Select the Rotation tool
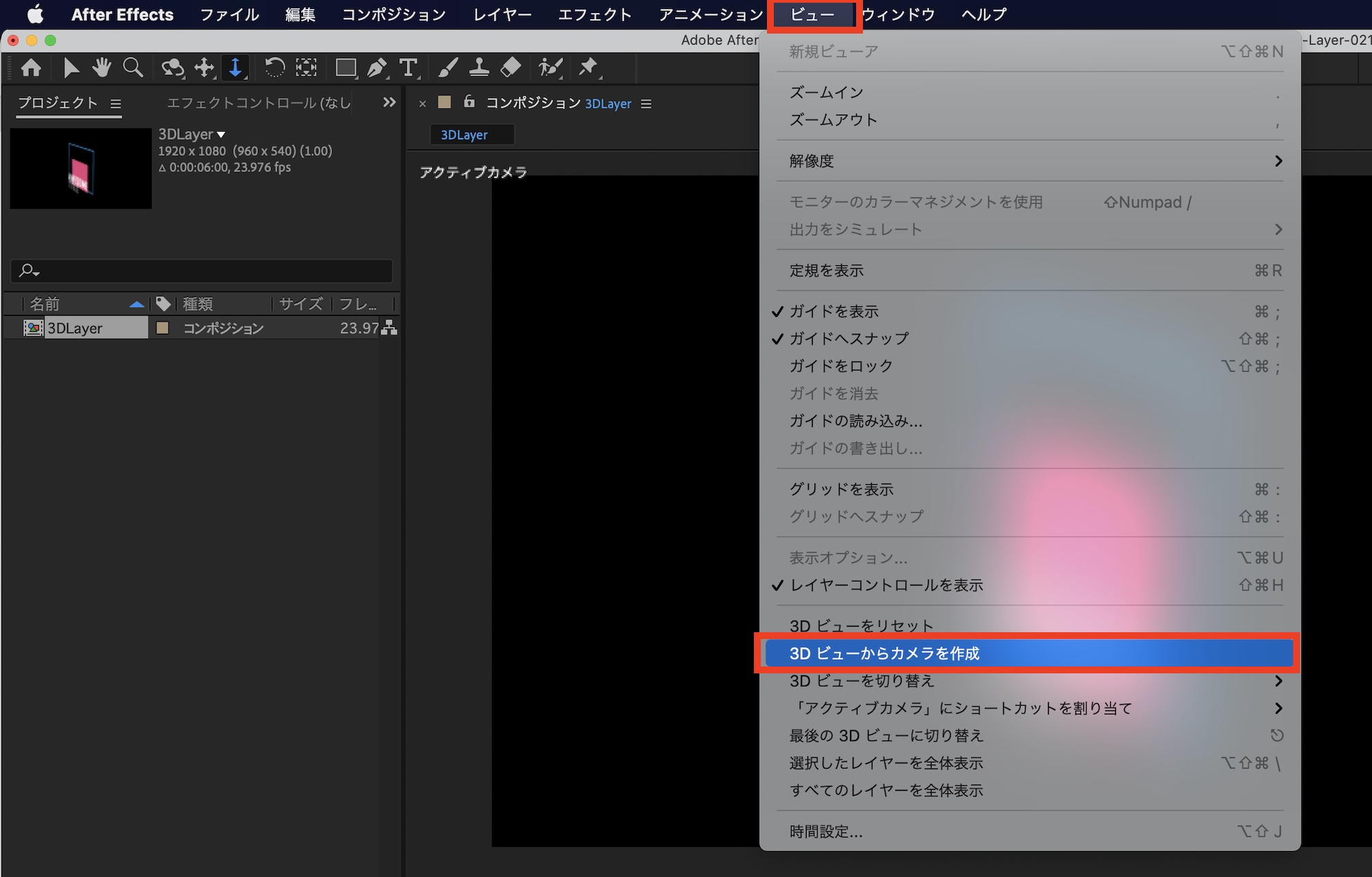 tap(274, 67)
